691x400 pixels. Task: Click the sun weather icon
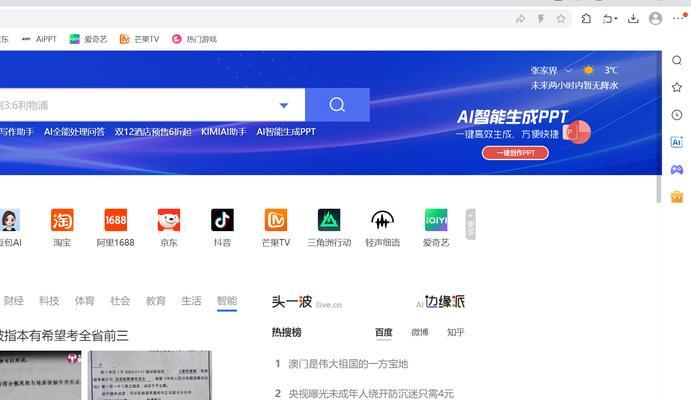click(x=588, y=70)
